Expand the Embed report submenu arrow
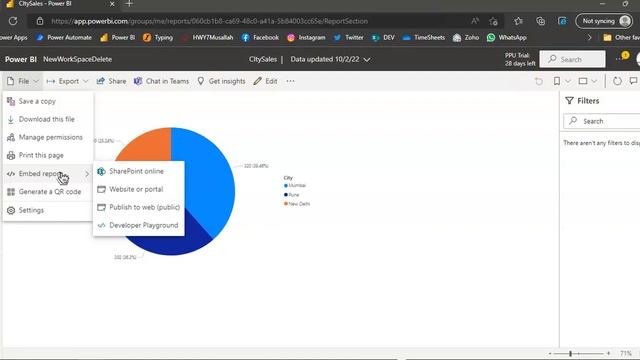 87,174
